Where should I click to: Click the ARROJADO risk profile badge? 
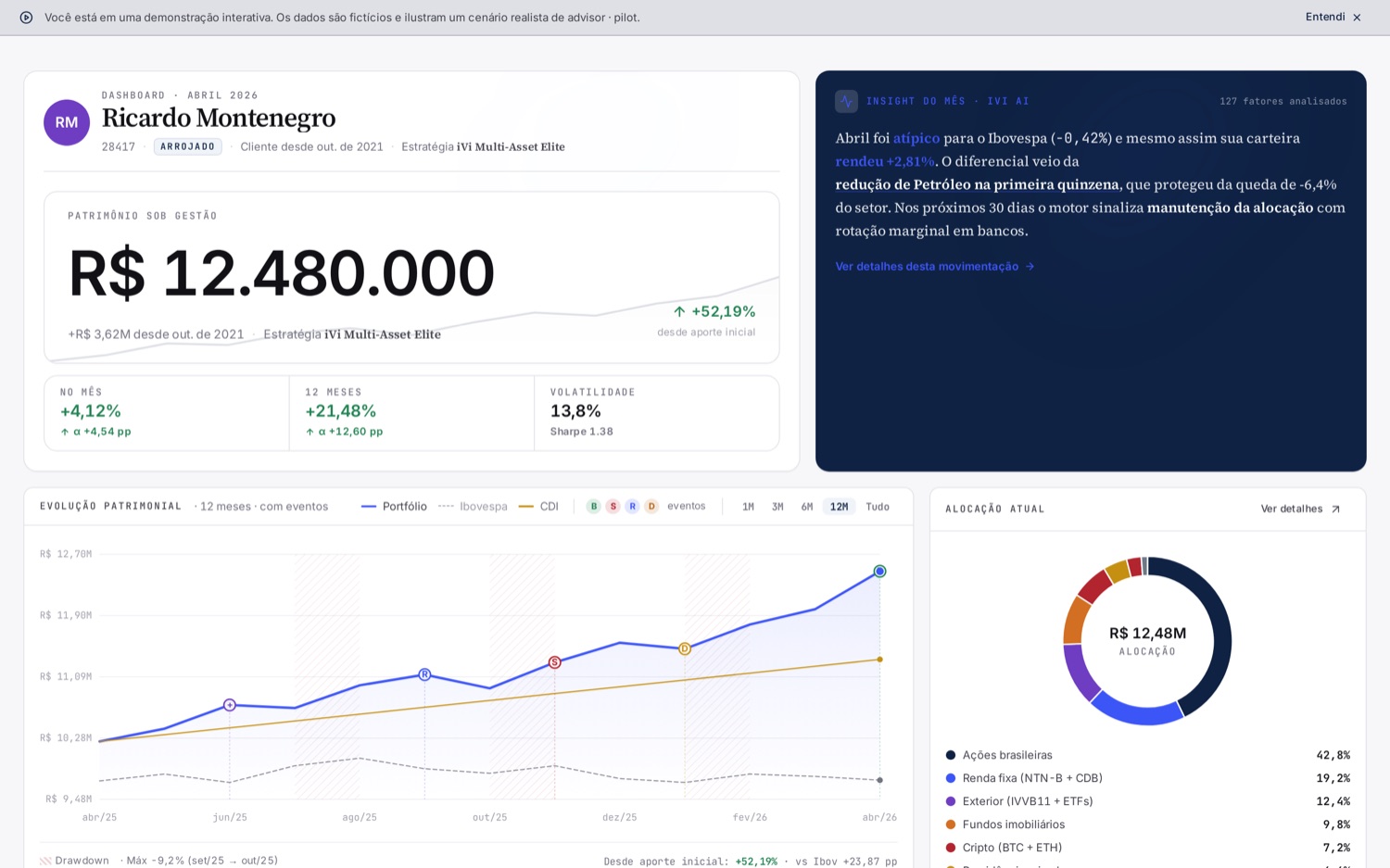(188, 146)
